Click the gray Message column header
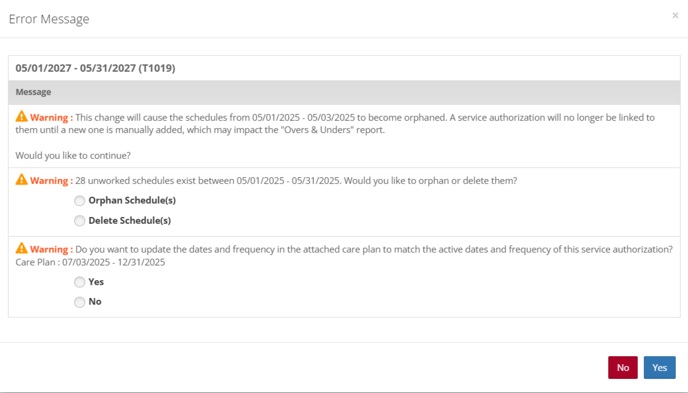The height and width of the screenshot is (393, 688). point(344,92)
